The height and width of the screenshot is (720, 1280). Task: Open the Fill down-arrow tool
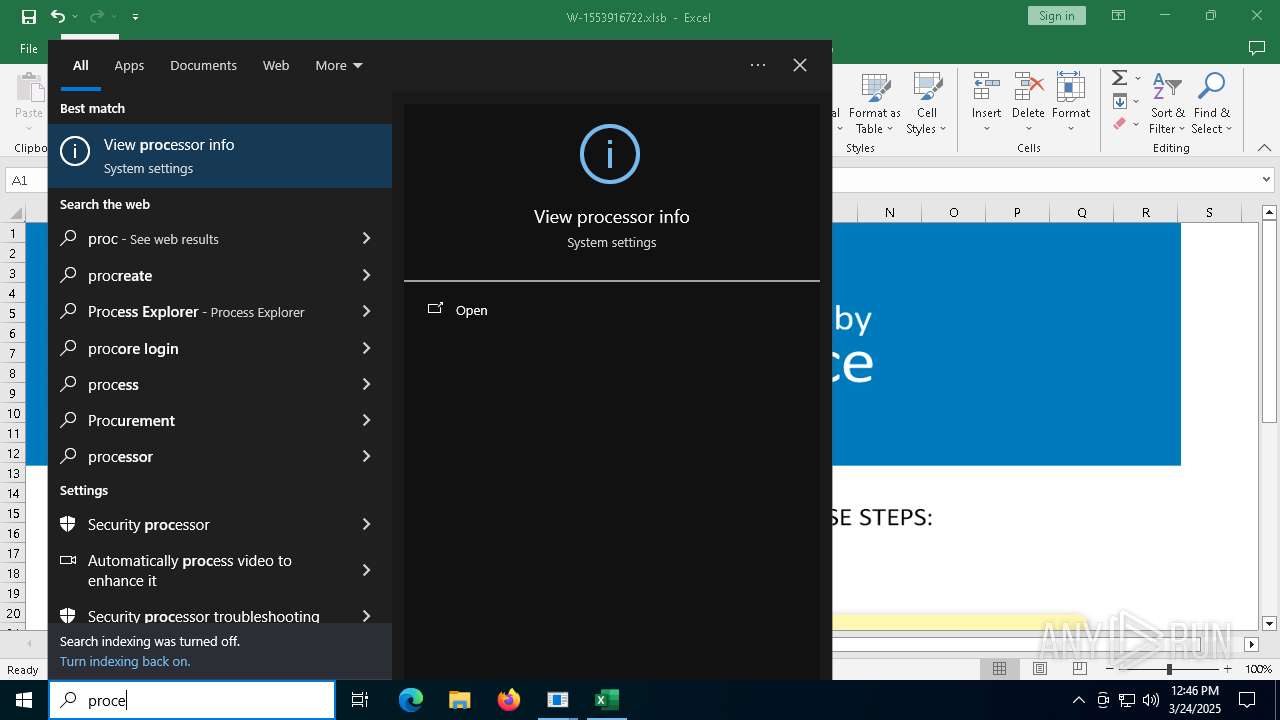coord(1120,101)
